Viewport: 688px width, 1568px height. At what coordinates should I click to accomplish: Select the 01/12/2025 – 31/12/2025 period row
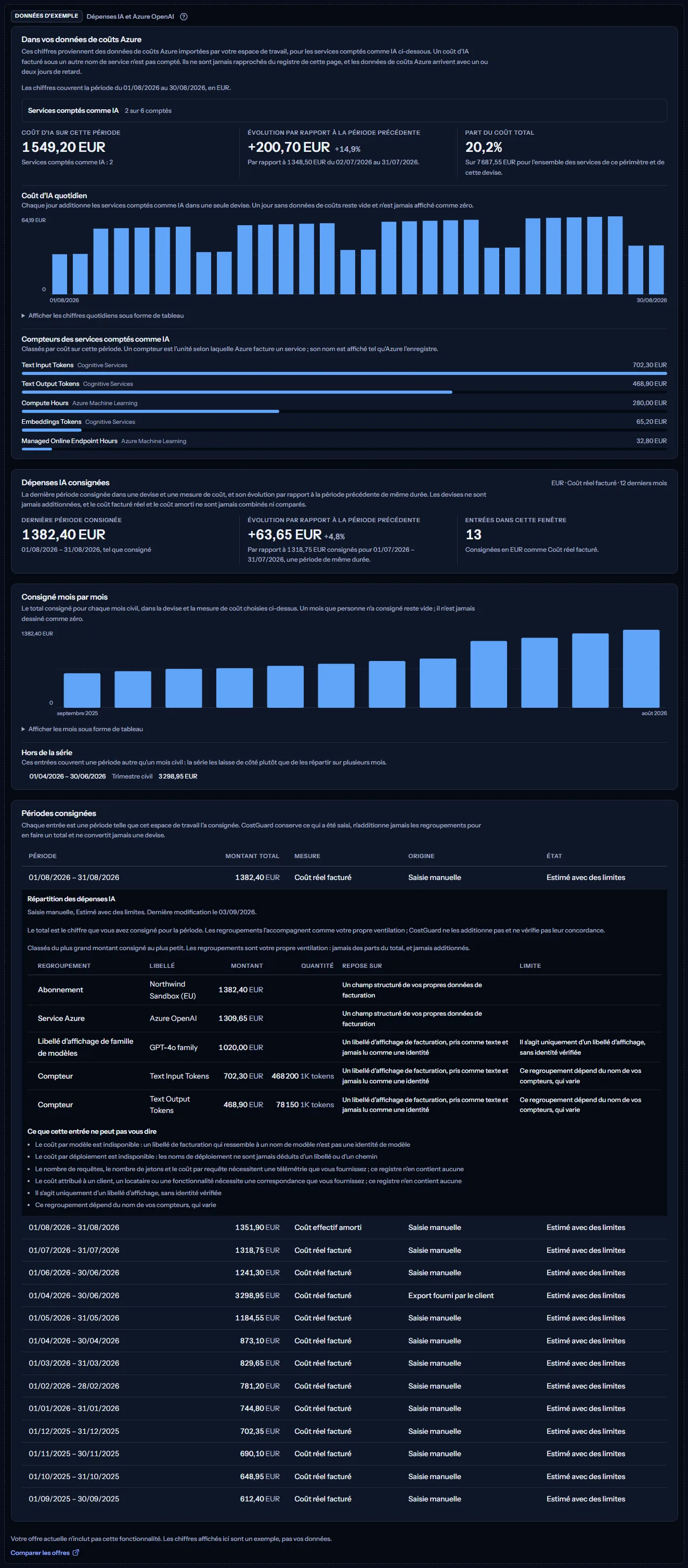pyautogui.click(x=344, y=1431)
